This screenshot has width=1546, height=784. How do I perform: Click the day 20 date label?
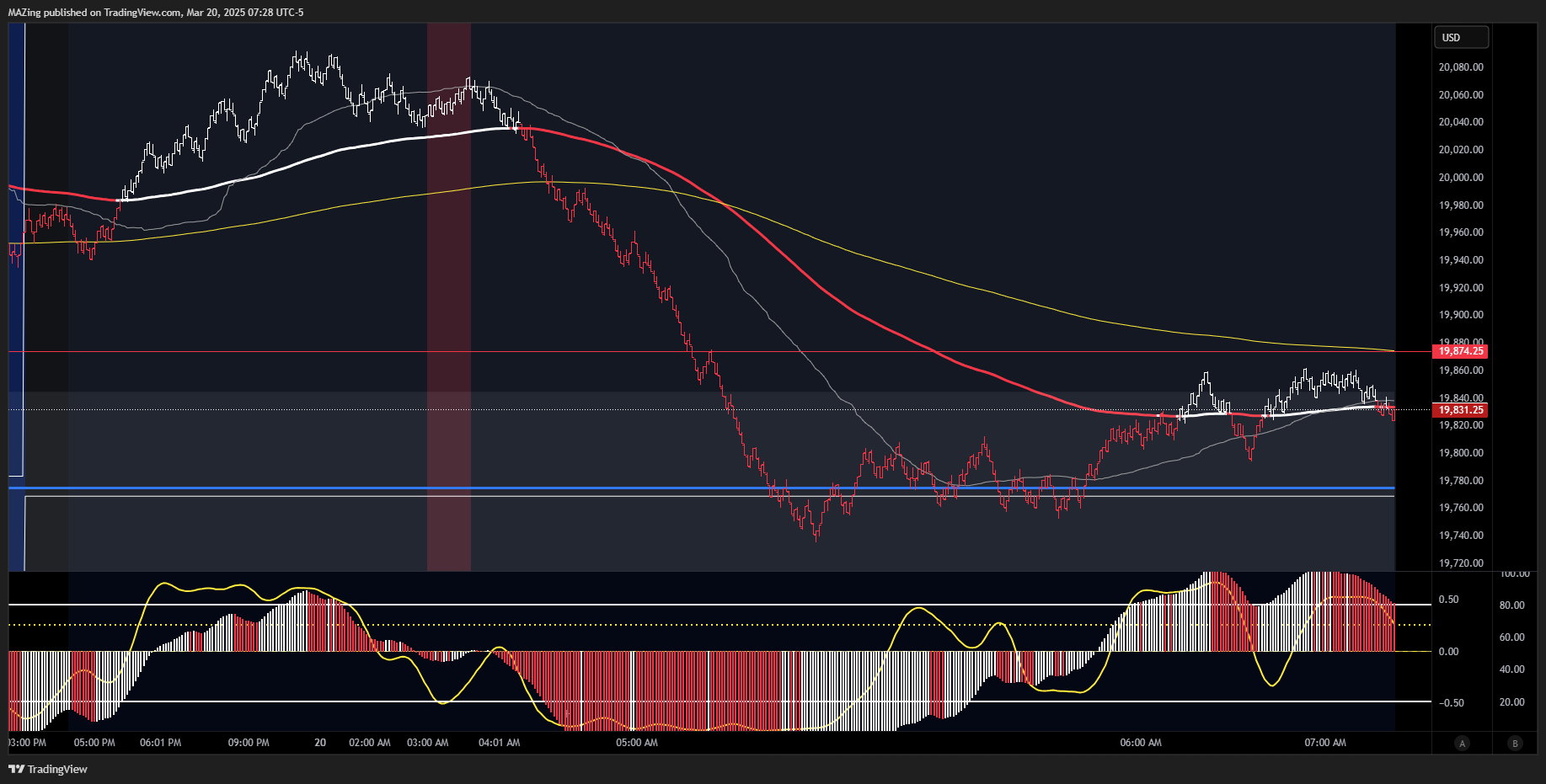click(320, 743)
